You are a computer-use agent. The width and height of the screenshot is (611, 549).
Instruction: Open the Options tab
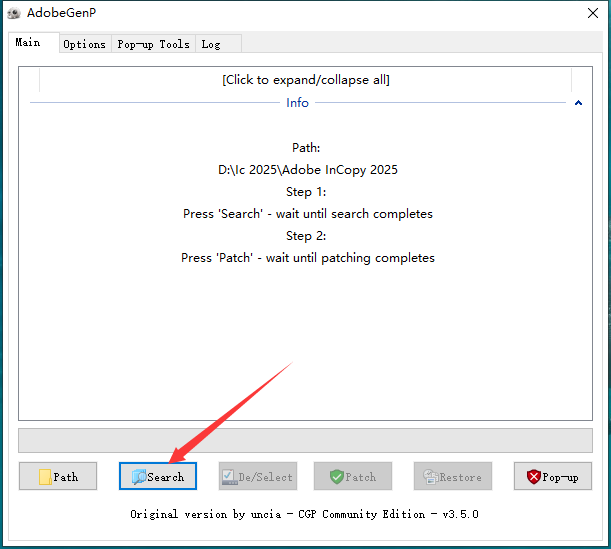coord(84,44)
